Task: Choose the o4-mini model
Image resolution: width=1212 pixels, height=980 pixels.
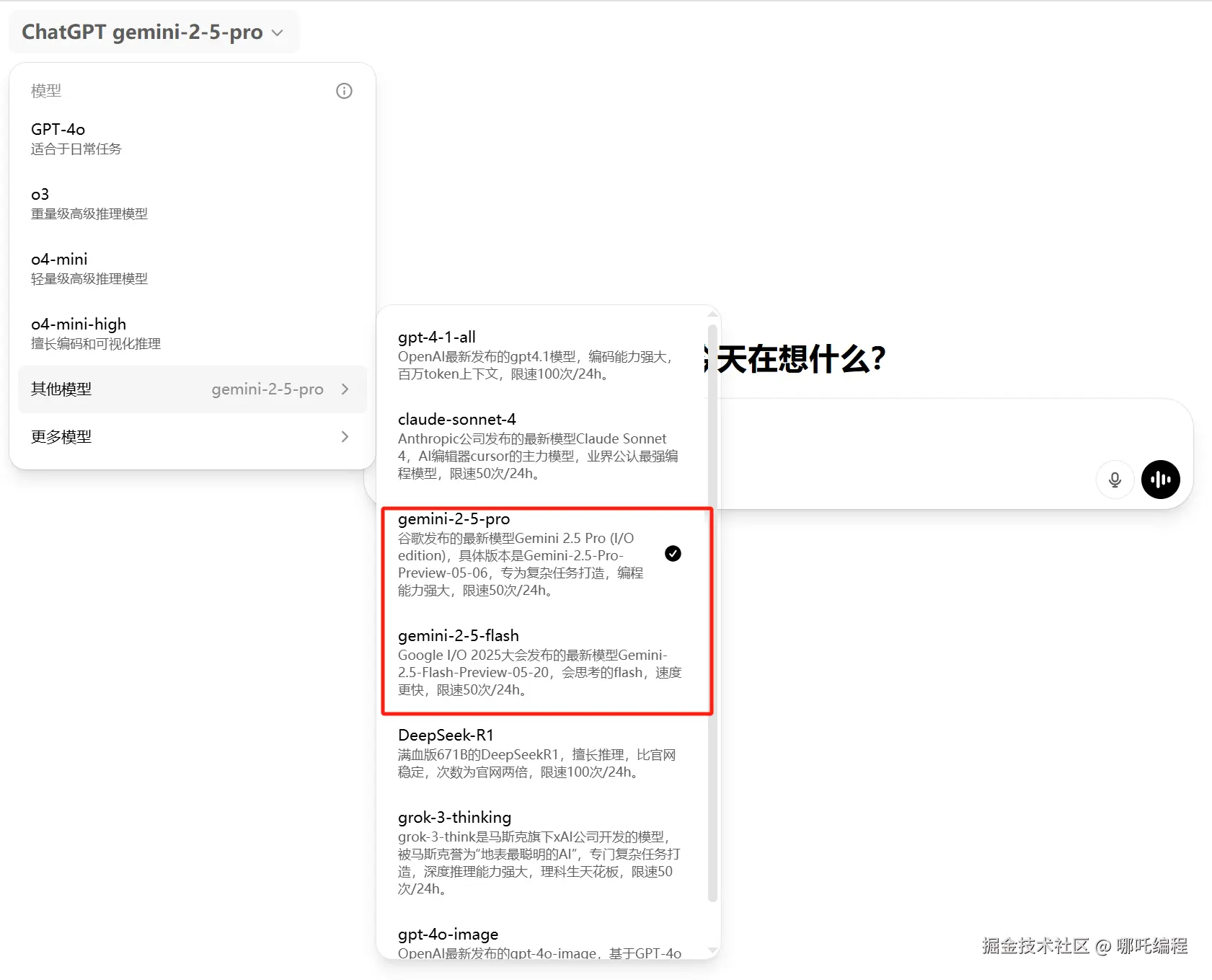Action: click(x=192, y=268)
